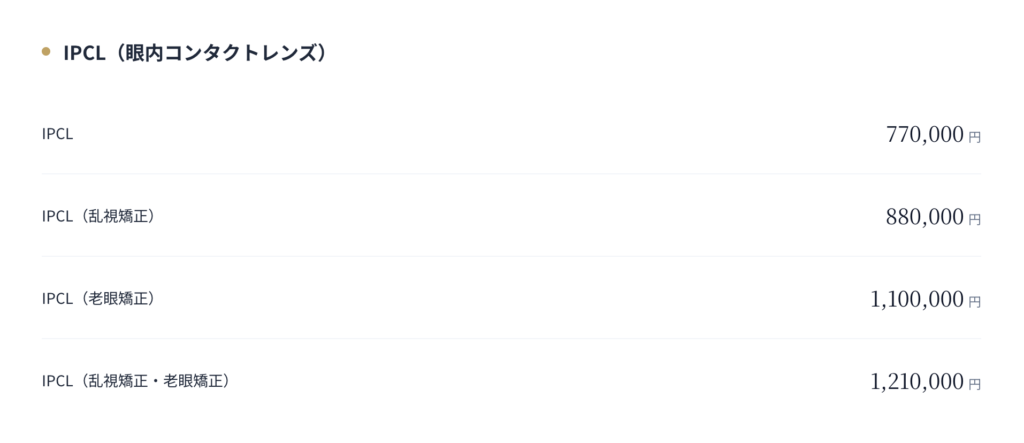This screenshot has width=1024, height=443.
Task: Click the 1,100,000 price
Action: pos(917,299)
